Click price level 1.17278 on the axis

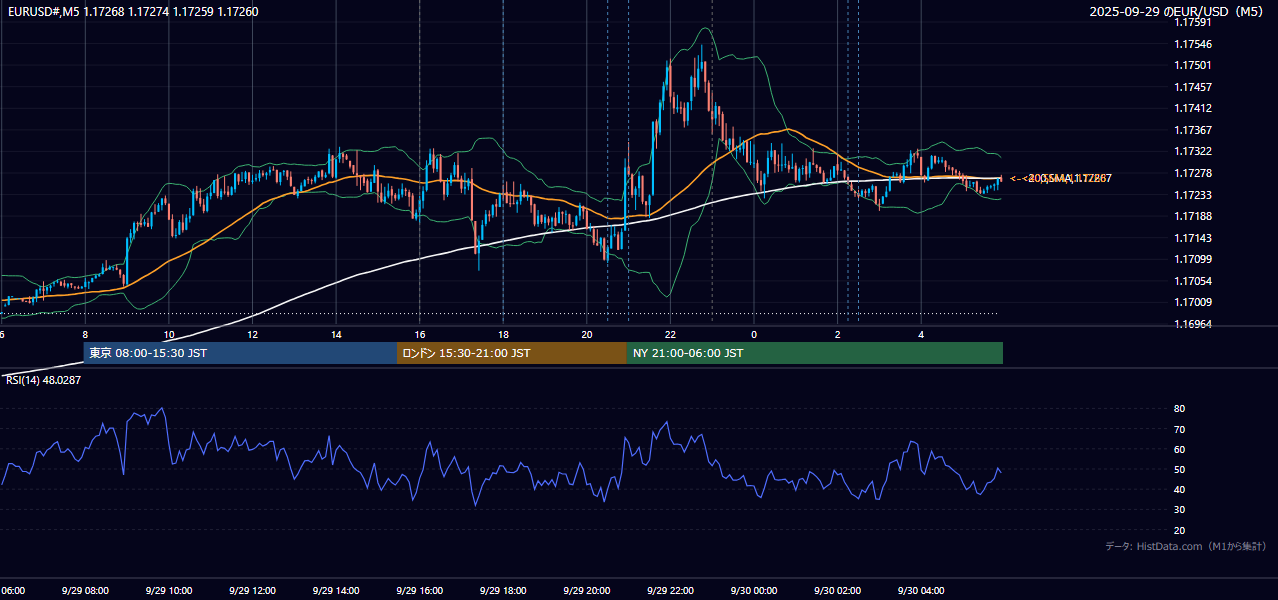pyautogui.click(x=1193, y=173)
